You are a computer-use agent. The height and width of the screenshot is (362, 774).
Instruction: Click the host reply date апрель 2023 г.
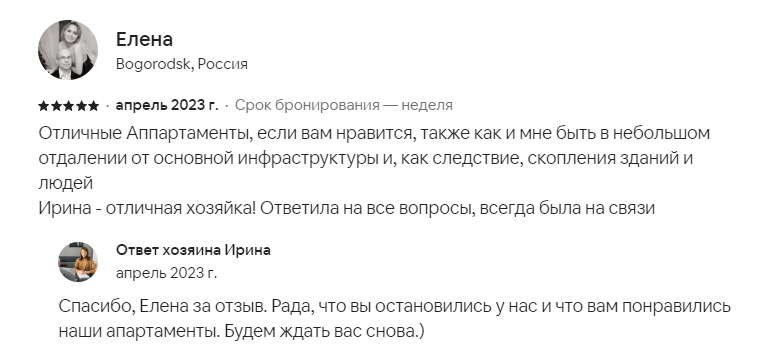(x=166, y=273)
